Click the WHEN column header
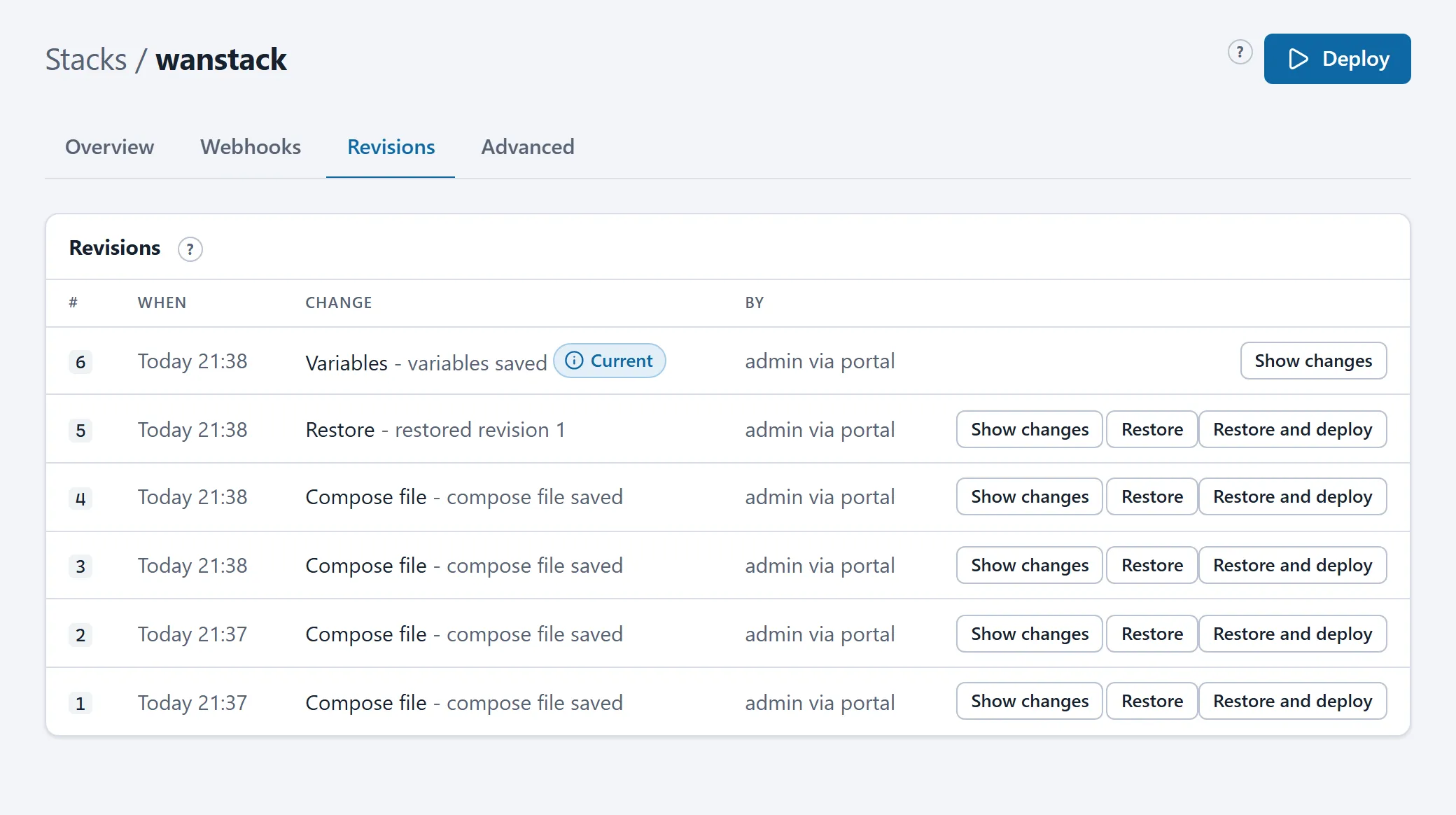1456x815 pixels. 162,302
